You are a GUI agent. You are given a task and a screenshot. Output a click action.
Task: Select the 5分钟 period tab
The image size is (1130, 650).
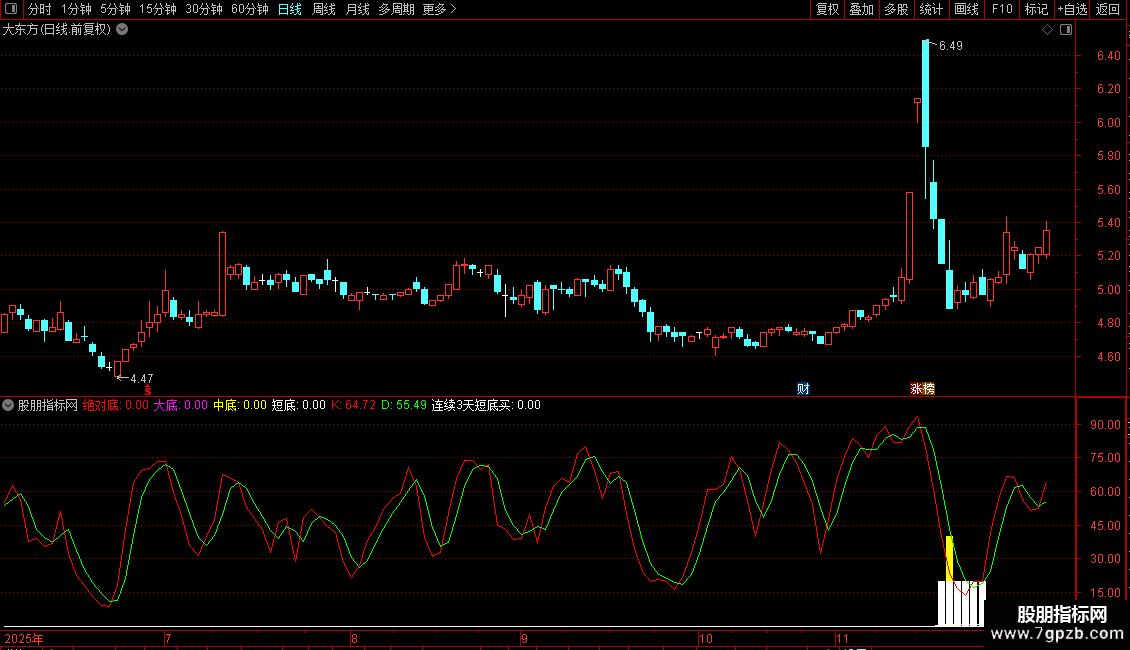[x=115, y=9]
